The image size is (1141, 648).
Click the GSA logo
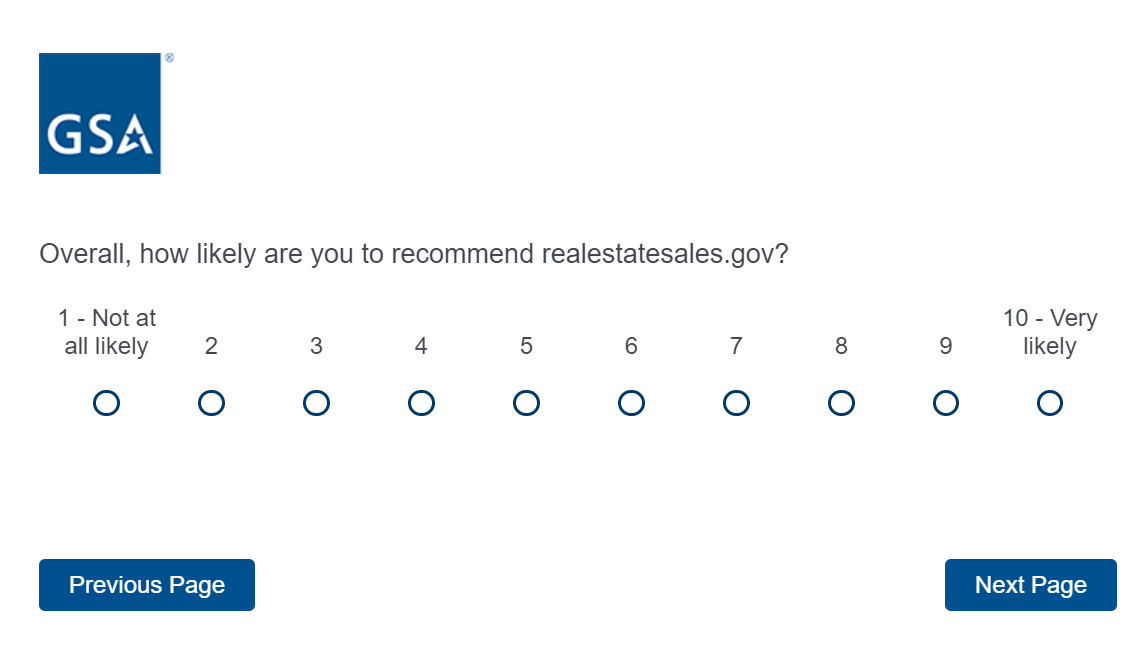pyautogui.click(x=100, y=113)
